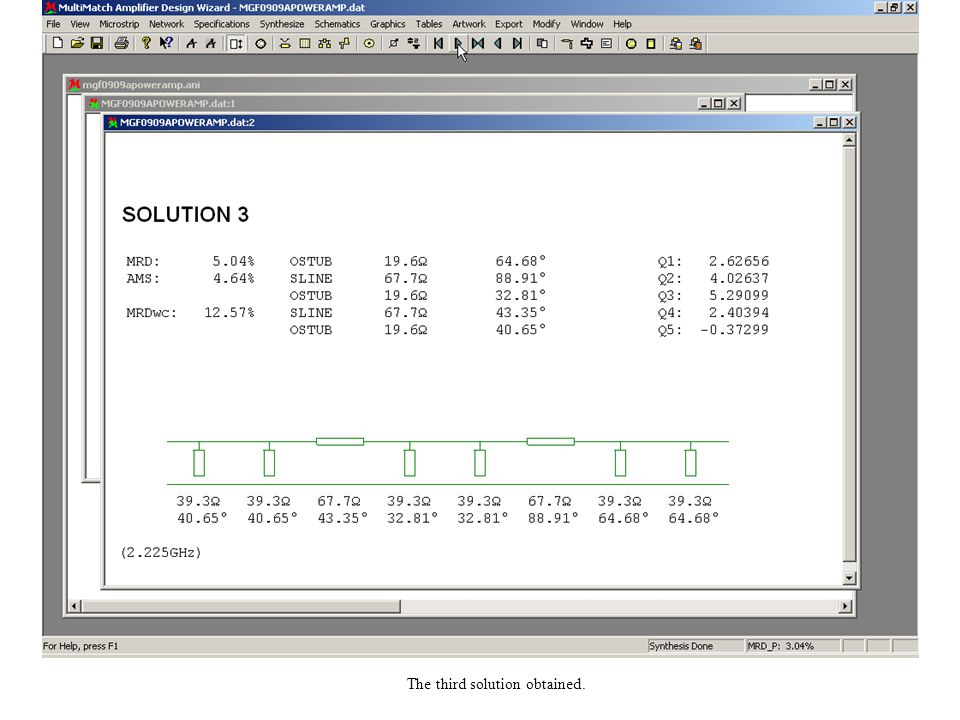Click the Print toolbar icon
This screenshot has width=960, height=720.
[x=121, y=43]
